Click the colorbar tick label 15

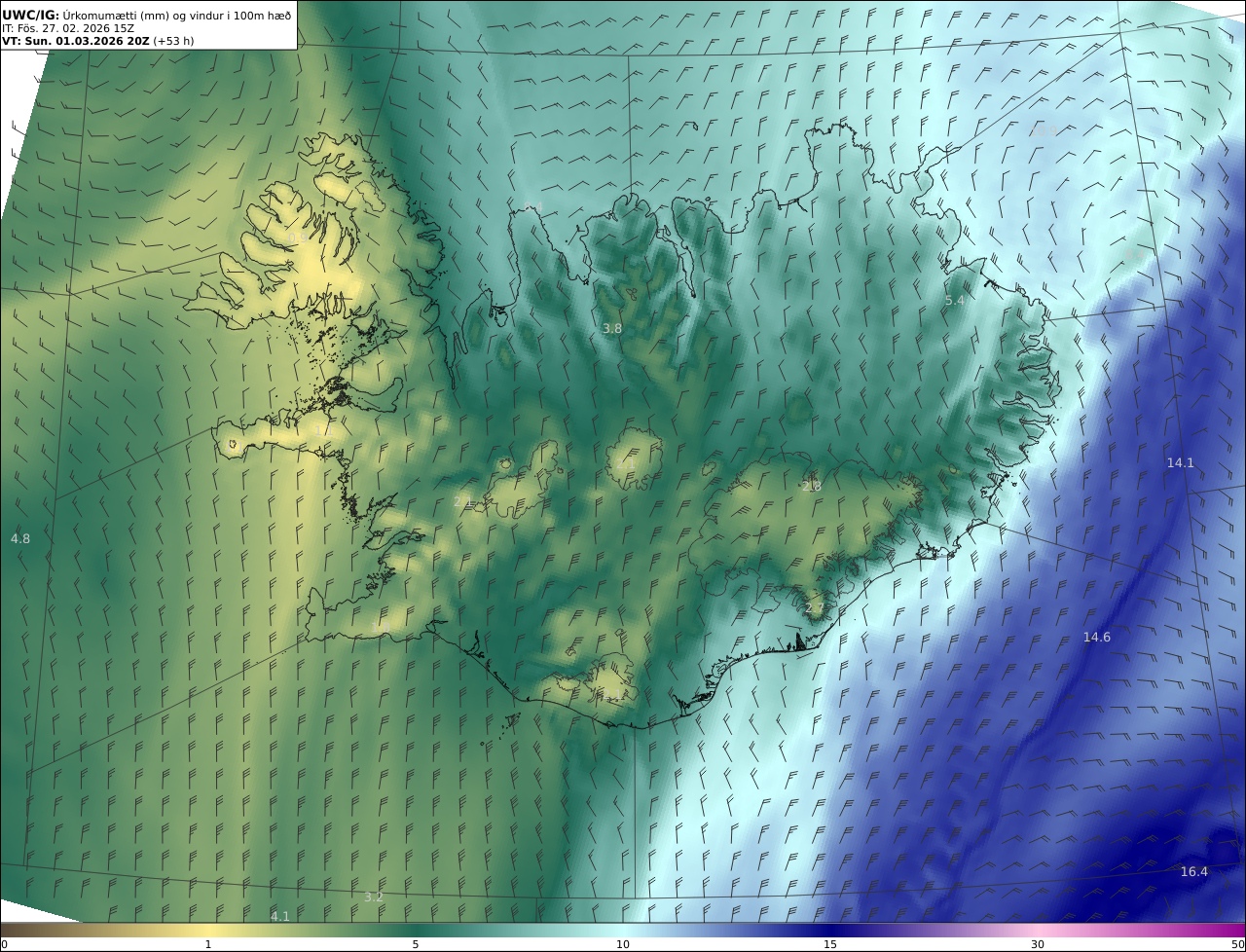pos(830,944)
